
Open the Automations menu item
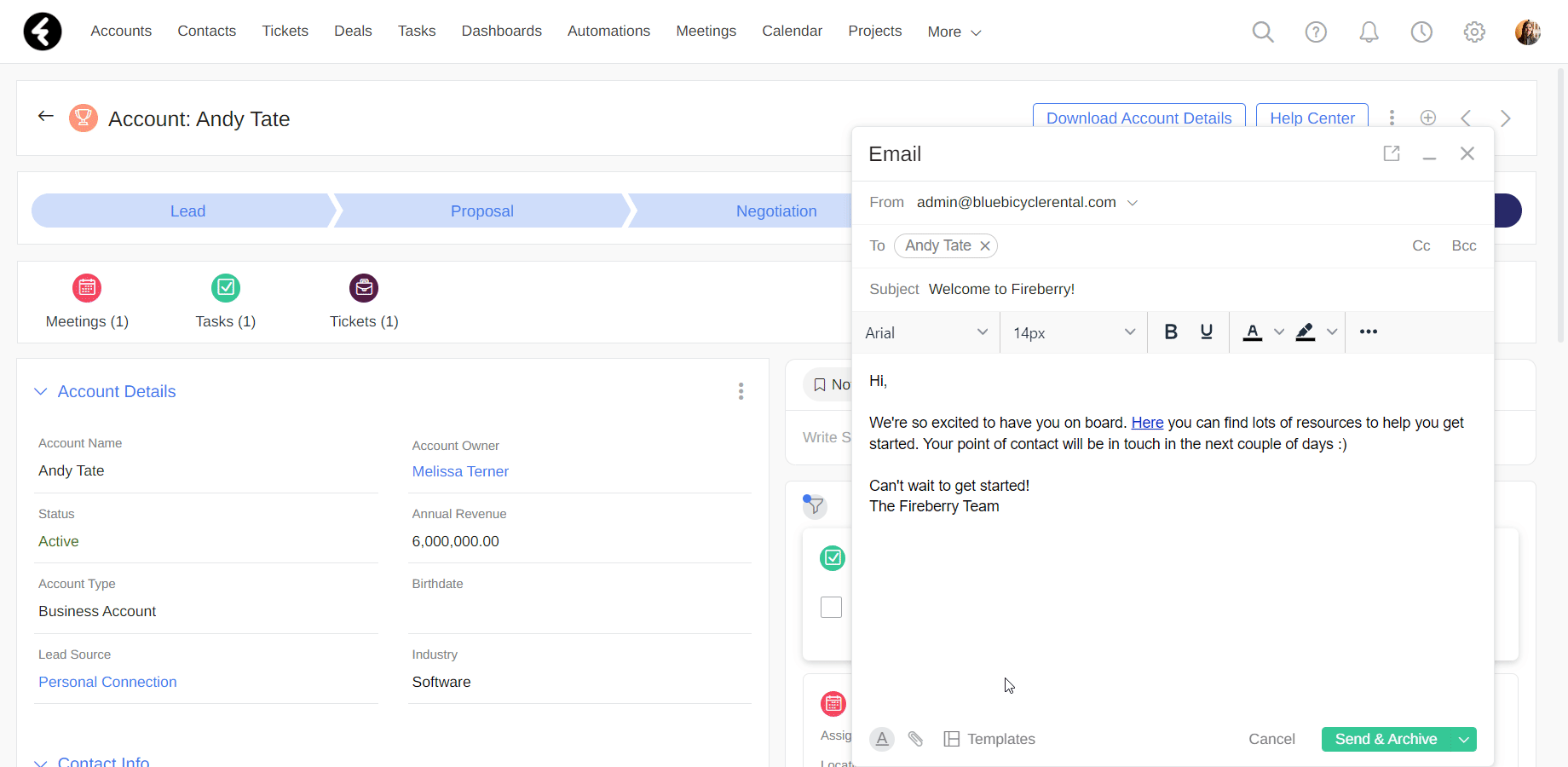[x=609, y=31]
